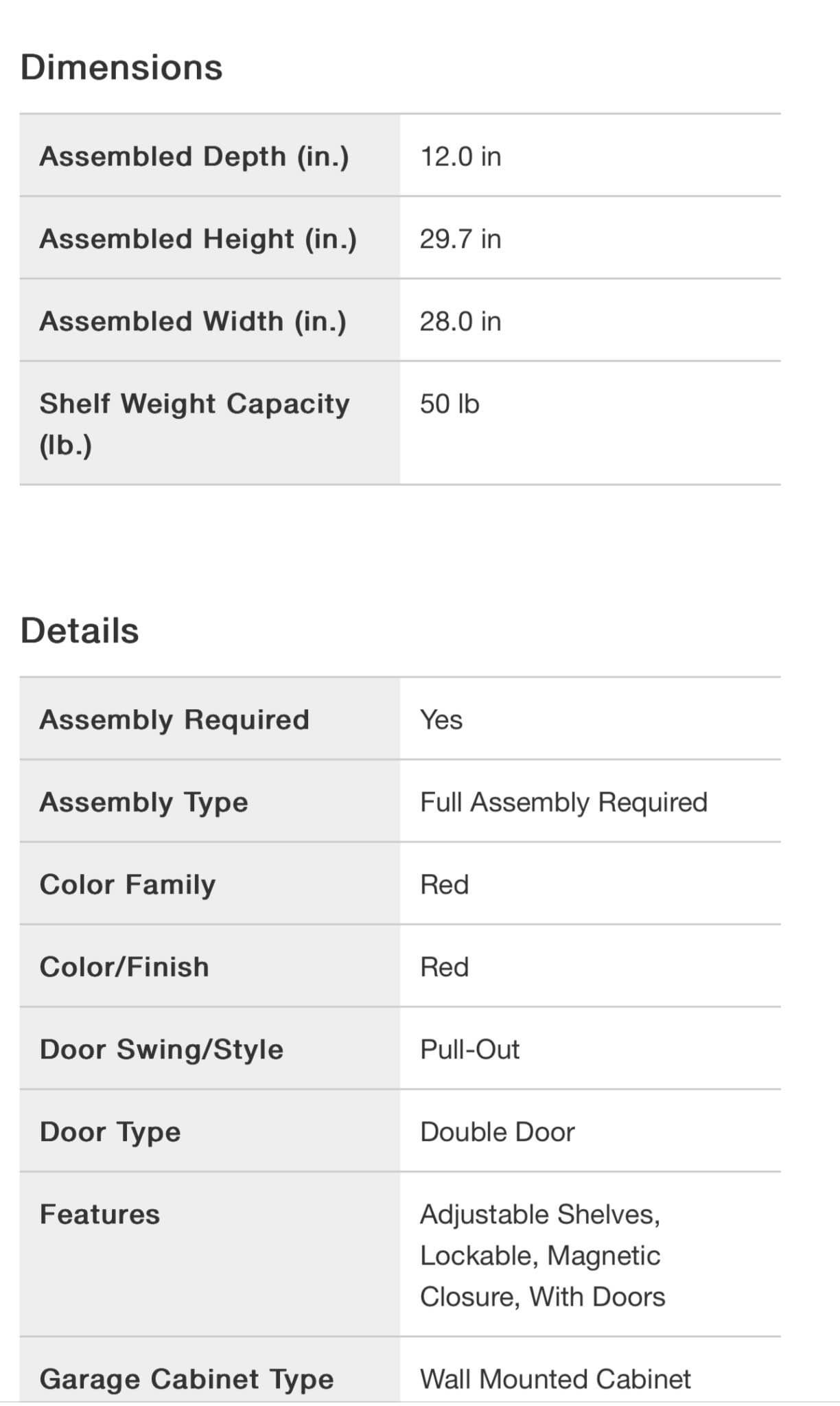Click the Assembled Height (in.) label
This screenshot has width=840, height=1406.
(x=198, y=239)
